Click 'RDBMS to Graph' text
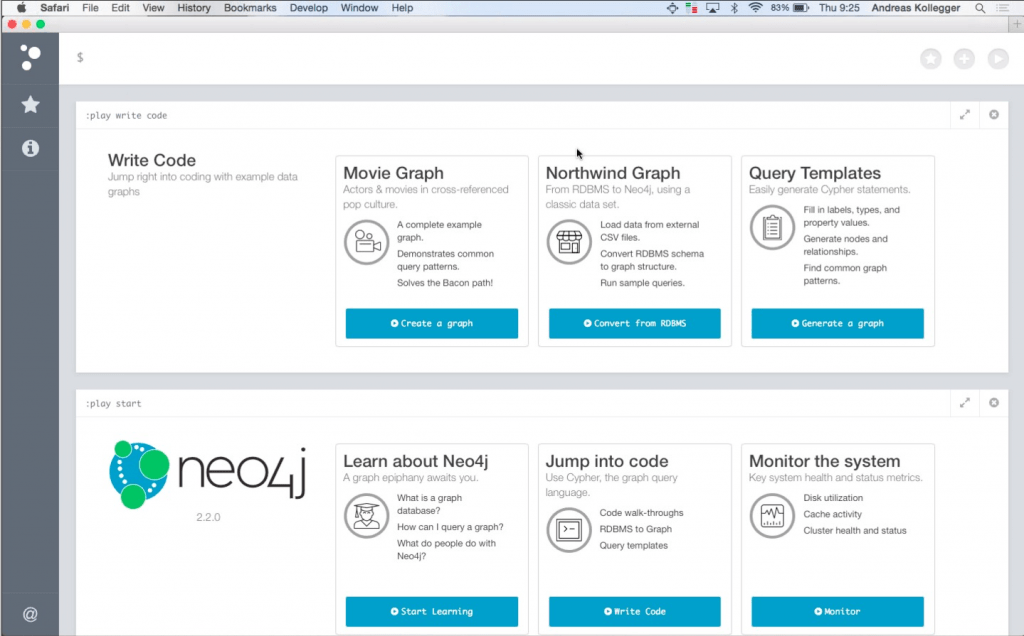 click(635, 529)
